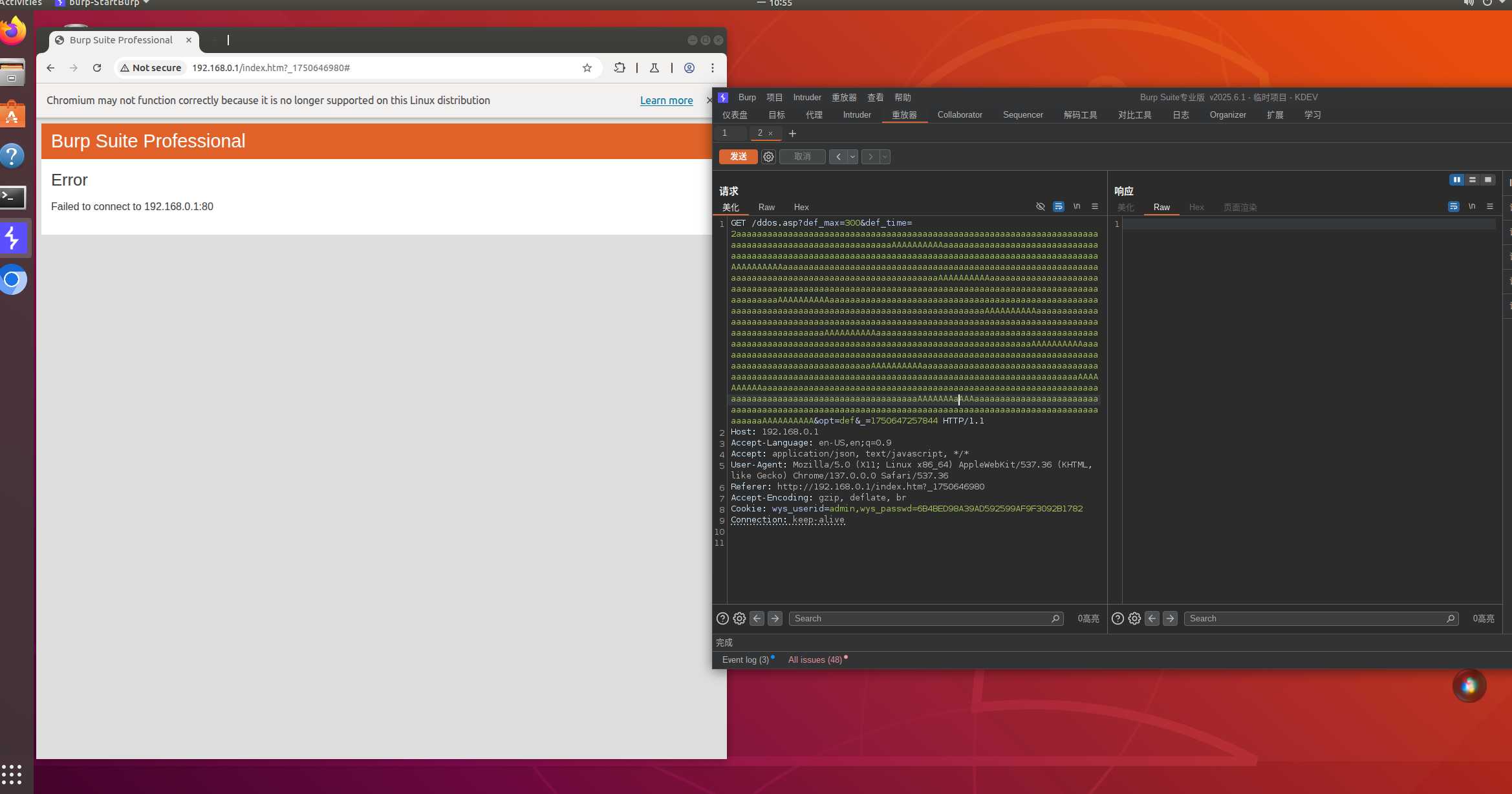This screenshot has height=794, width=1512.
Task: Toggle show newline characters in response
Action: click(1472, 207)
